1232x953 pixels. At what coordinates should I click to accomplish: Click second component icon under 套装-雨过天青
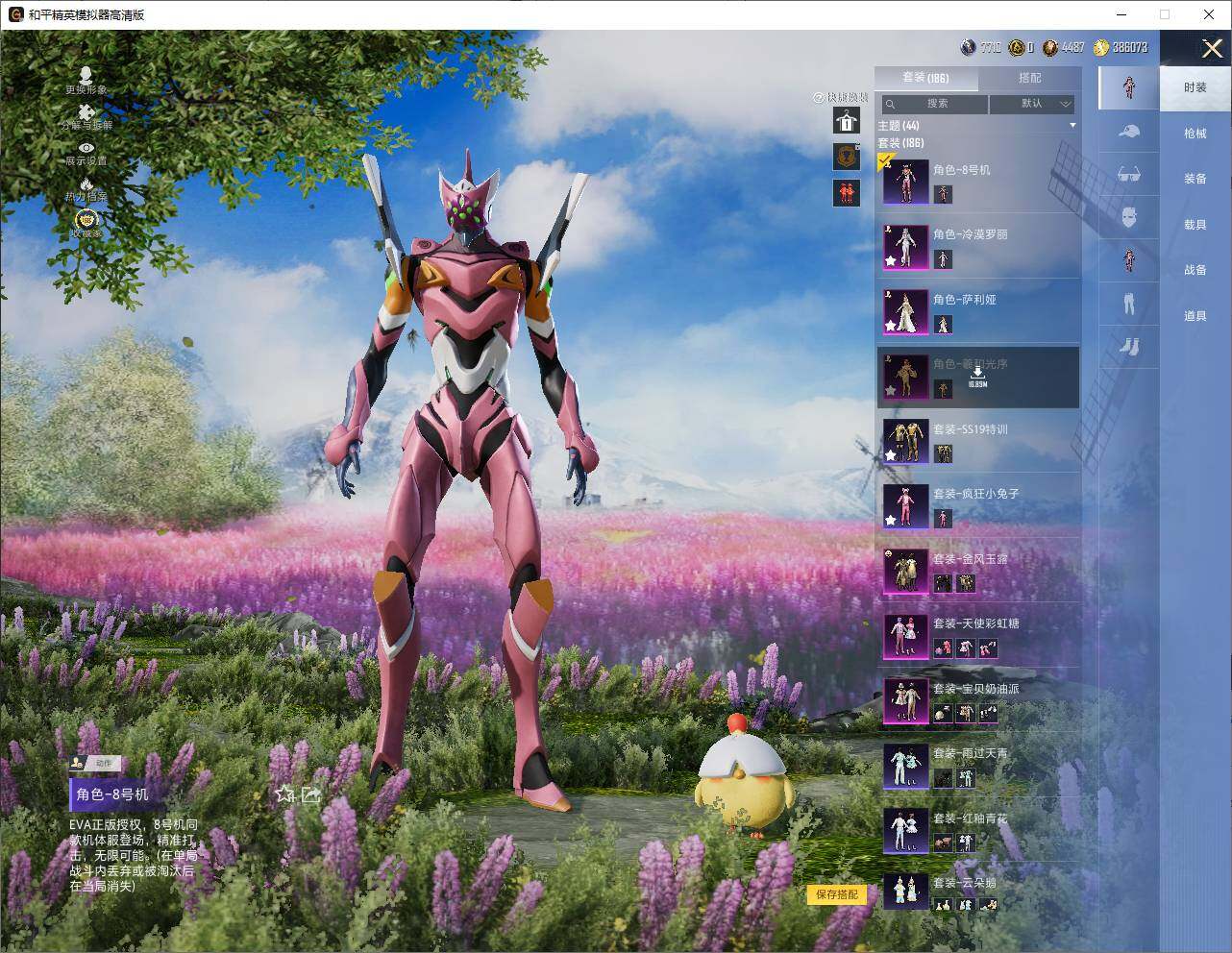(966, 778)
